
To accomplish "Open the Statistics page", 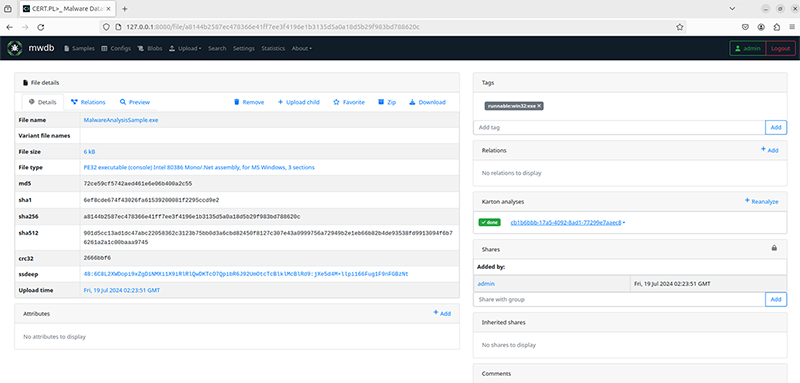I will point(273,48).
